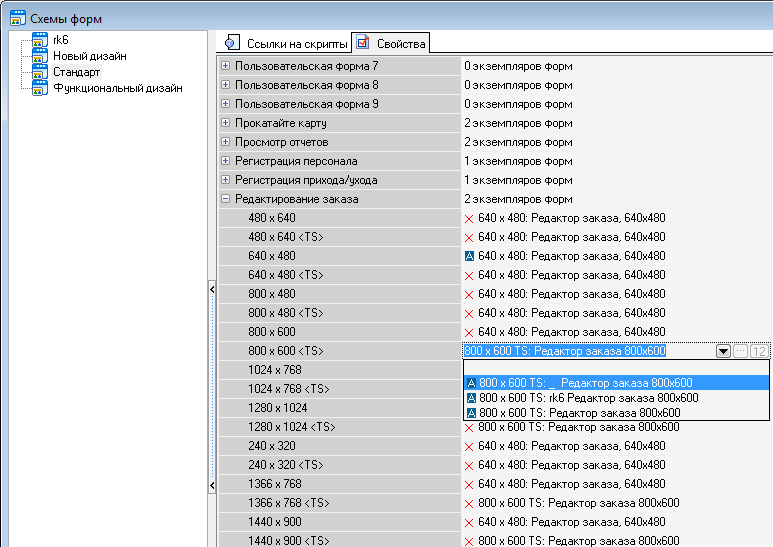The height and width of the screenshot is (547, 773).
Task: Click the Функциональный дизайн scheme icon
Action: coord(39,88)
